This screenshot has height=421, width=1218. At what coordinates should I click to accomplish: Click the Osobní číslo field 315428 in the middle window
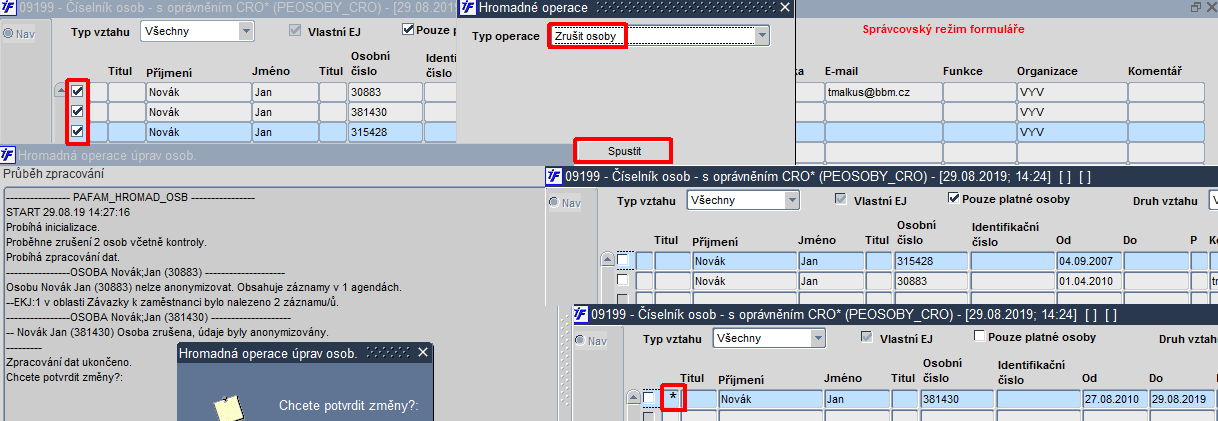(931, 260)
